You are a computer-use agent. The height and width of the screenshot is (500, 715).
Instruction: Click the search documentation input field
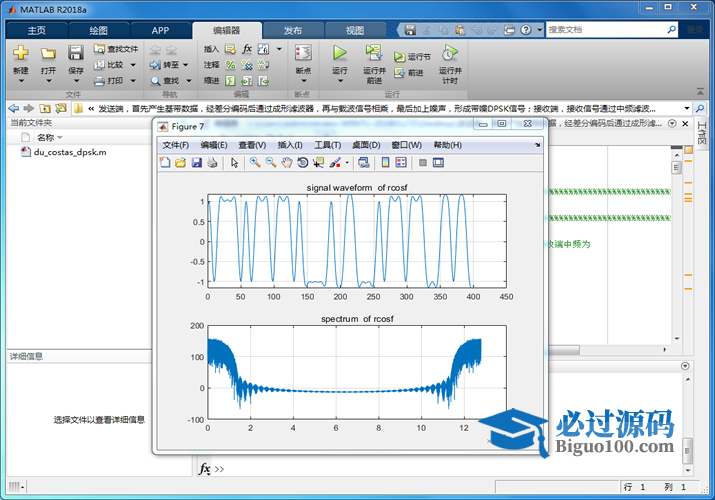606,30
